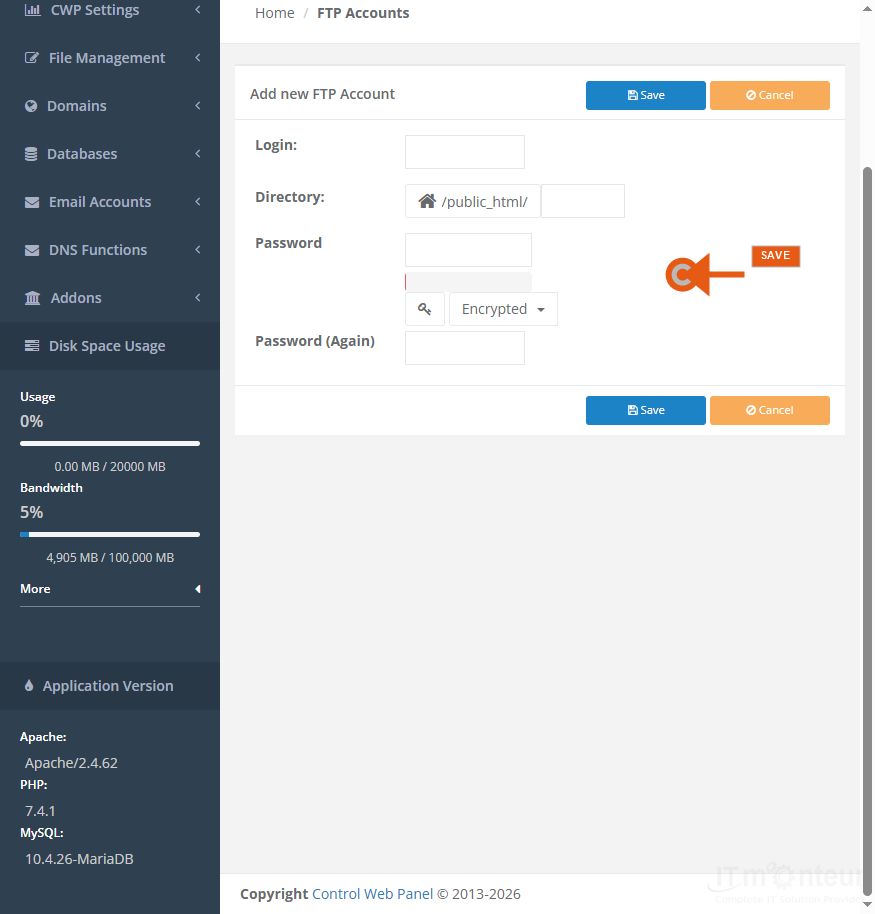
Task: Click the Application Version droplet icon
Action: tap(29, 686)
